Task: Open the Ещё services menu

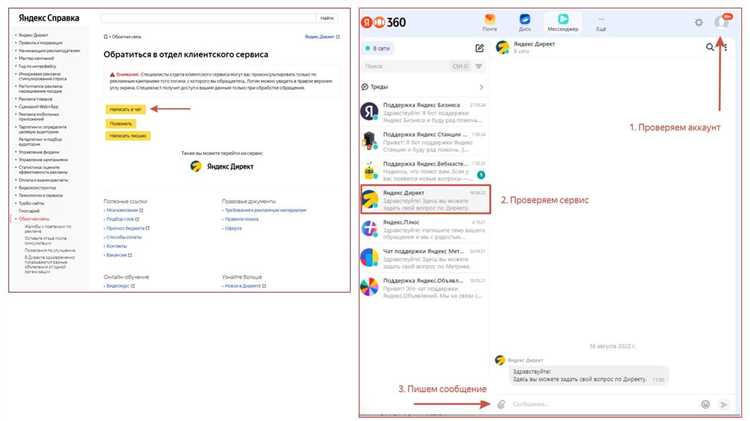Action: [601, 24]
